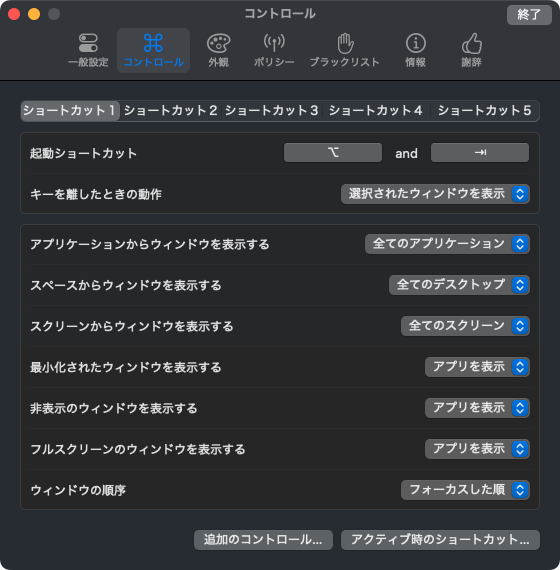Screen dimensions: 560x570
Task: Switch to the ショートカット 5 tab
Action: pyautogui.click(x=484, y=111)
